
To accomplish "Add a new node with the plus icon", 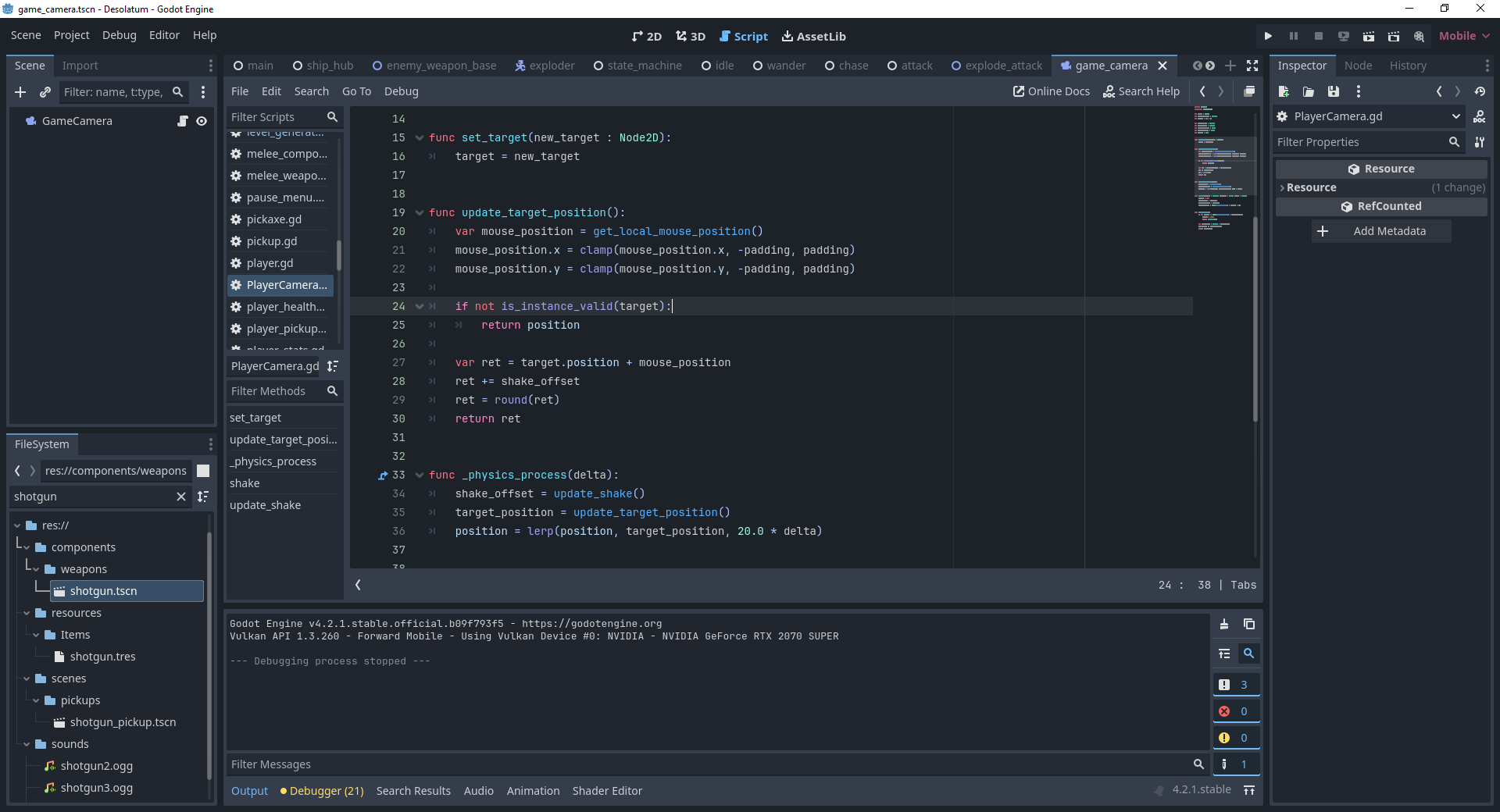I will pyautogui.click(x=20, y=92).
